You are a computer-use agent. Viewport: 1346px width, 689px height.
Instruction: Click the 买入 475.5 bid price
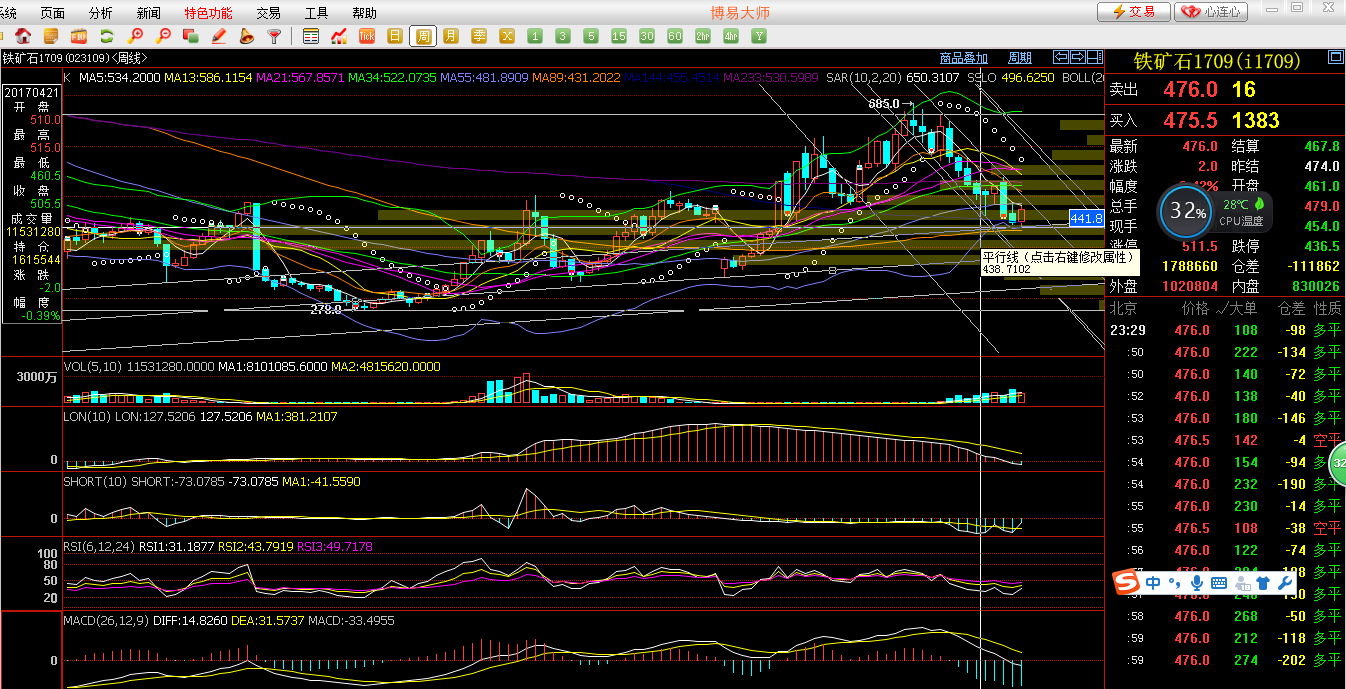(1190, 121)
